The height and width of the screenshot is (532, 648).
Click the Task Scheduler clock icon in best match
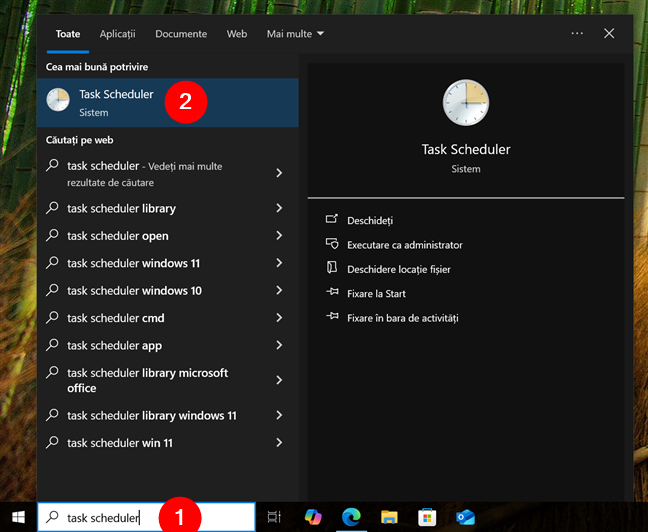58,100
